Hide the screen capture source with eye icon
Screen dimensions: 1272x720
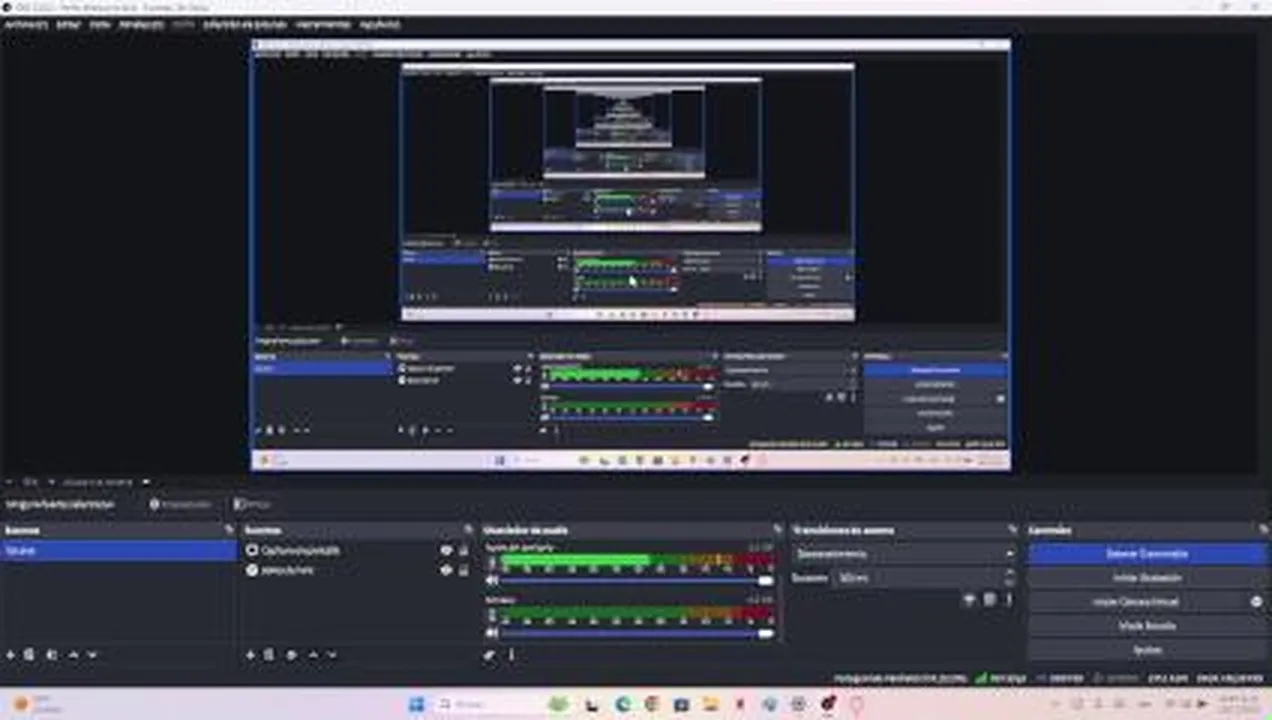(x=446, y=551)
